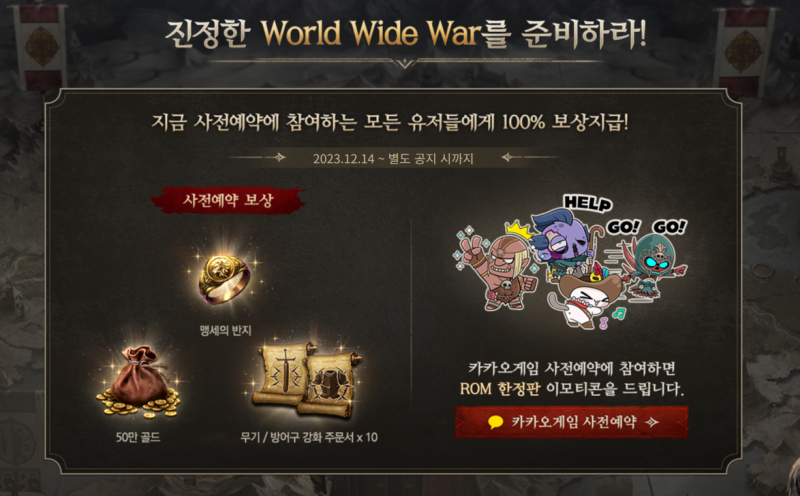
Task: Click the 100% 보상지급 headline text
Action: click(x=565, y=122)
